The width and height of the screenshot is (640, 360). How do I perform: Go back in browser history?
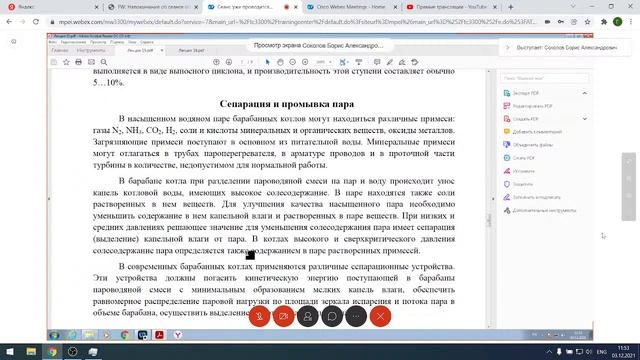[9, 22]
